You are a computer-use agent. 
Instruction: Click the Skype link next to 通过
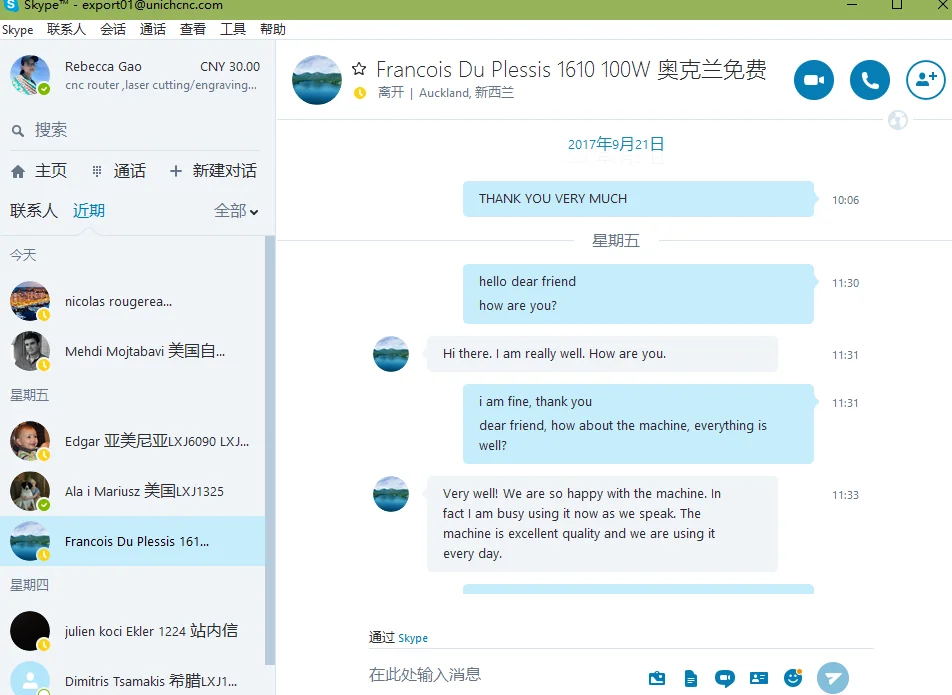(x=413, y=638)
